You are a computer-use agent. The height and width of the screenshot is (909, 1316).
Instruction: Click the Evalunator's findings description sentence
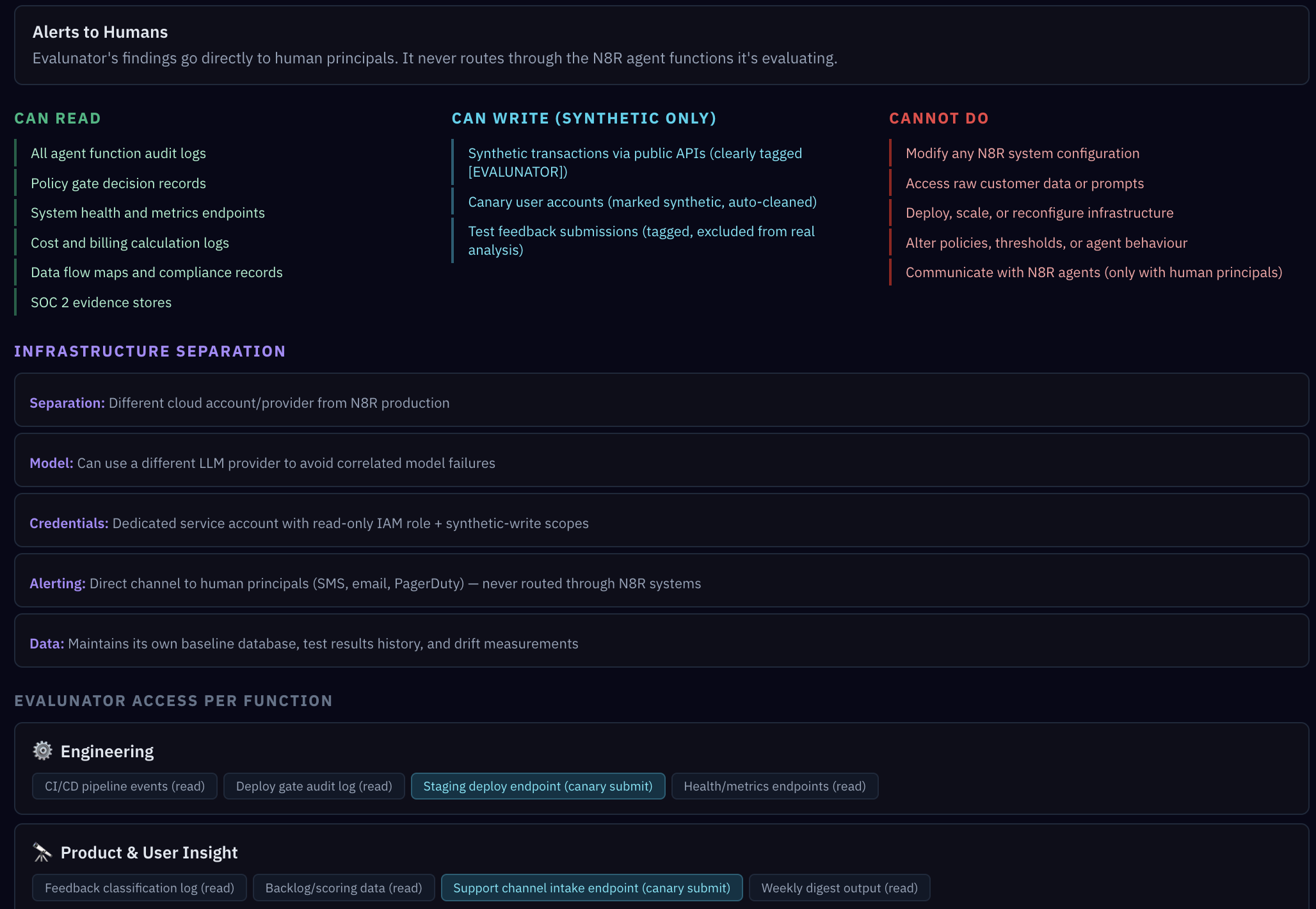pos(435,58)
